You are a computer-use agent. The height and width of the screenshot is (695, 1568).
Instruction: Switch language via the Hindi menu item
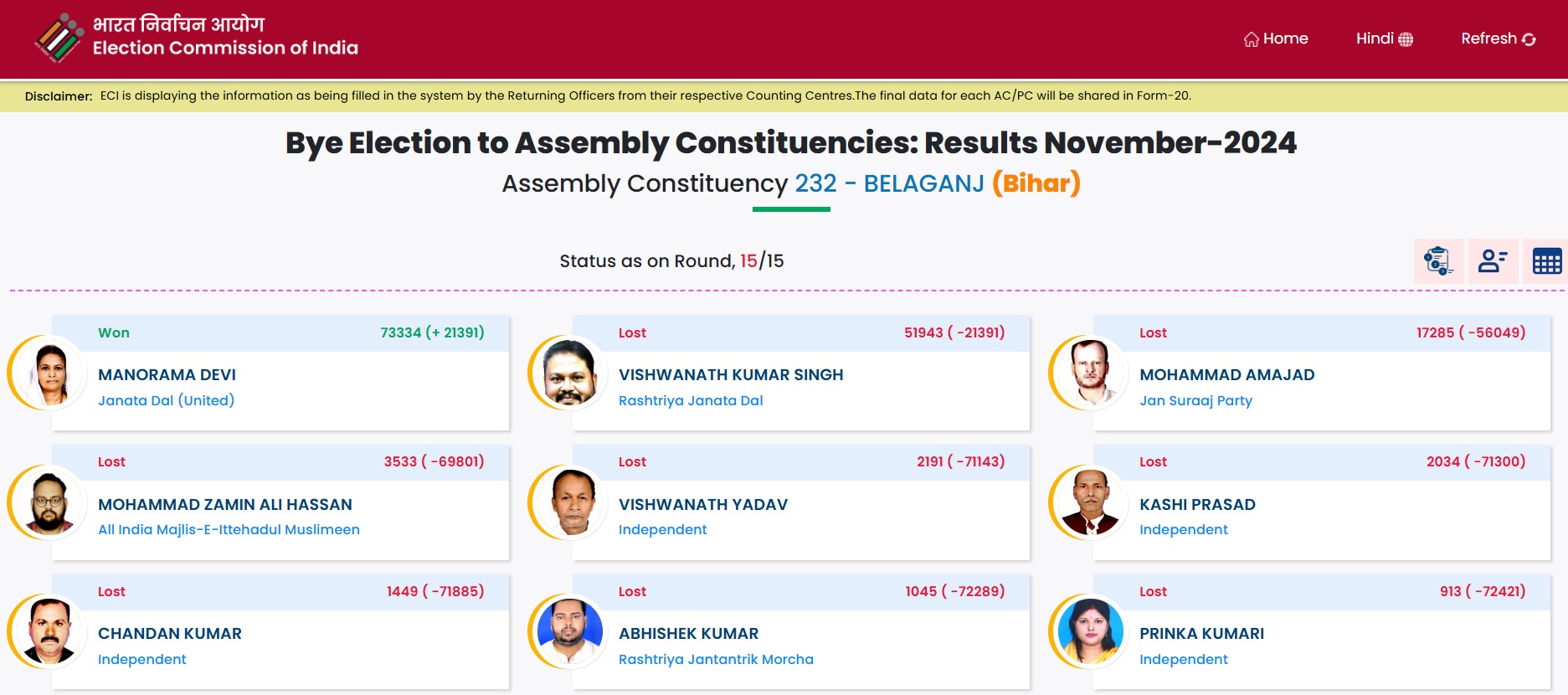1375,39
